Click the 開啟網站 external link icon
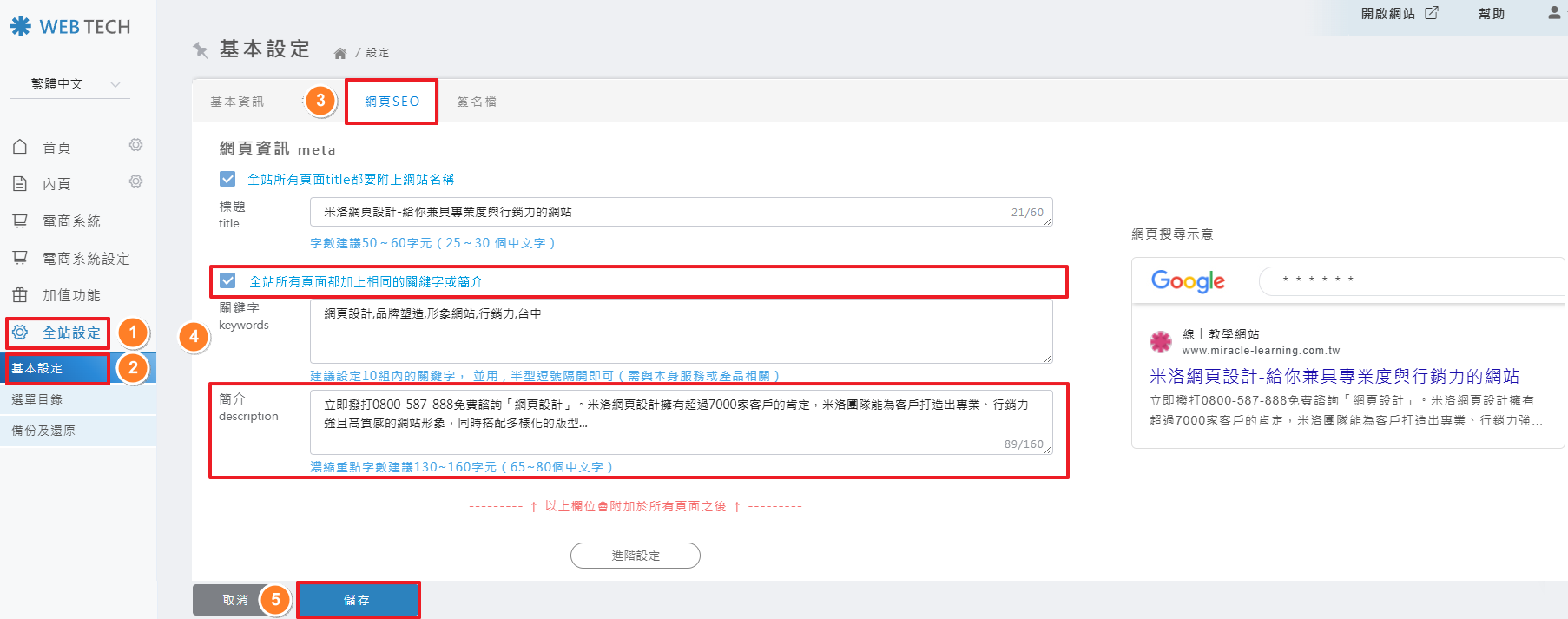1568x619 pixels. pyautogui.click(x=1432, y=13)
